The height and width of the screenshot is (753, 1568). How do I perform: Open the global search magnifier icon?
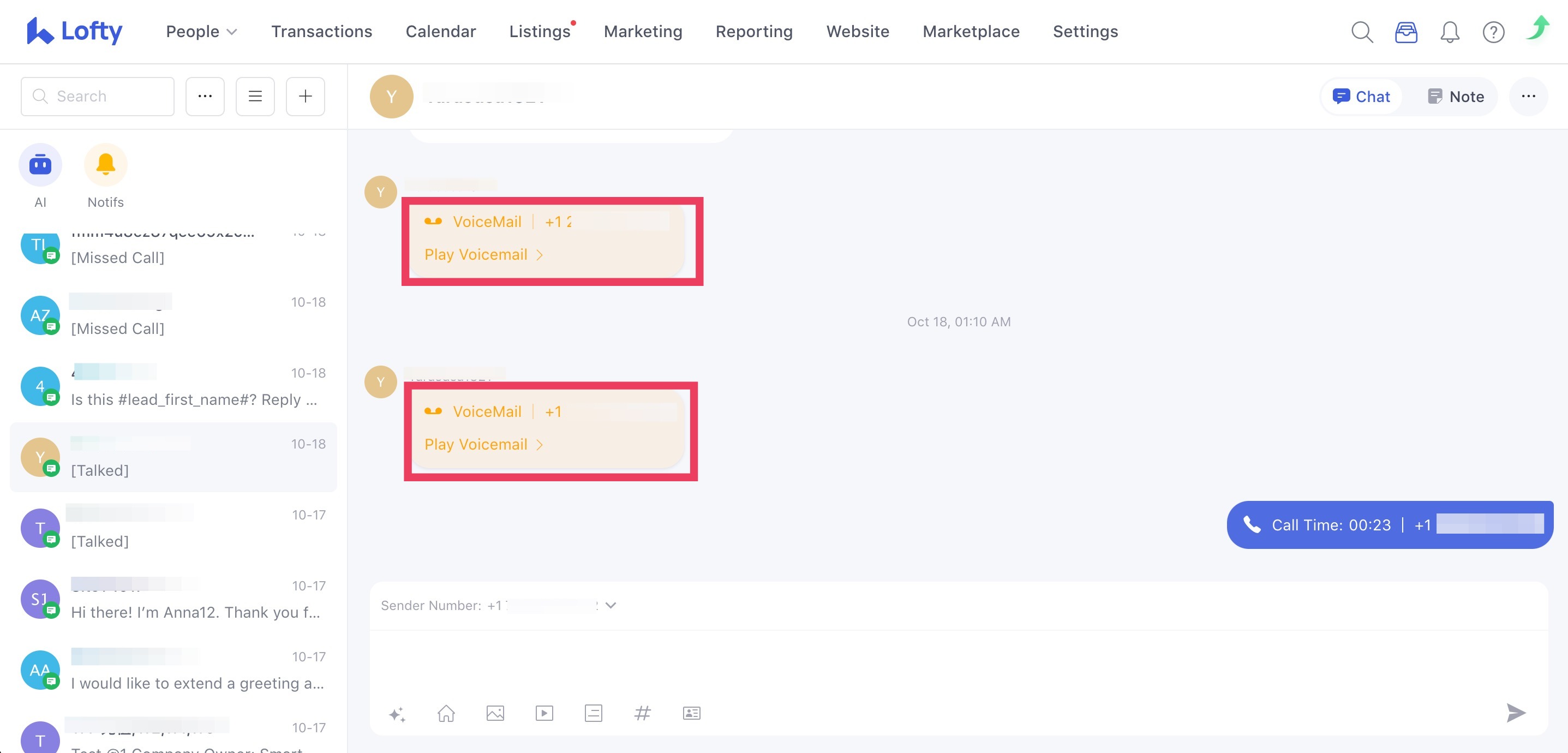click(x=1362, y=32)
